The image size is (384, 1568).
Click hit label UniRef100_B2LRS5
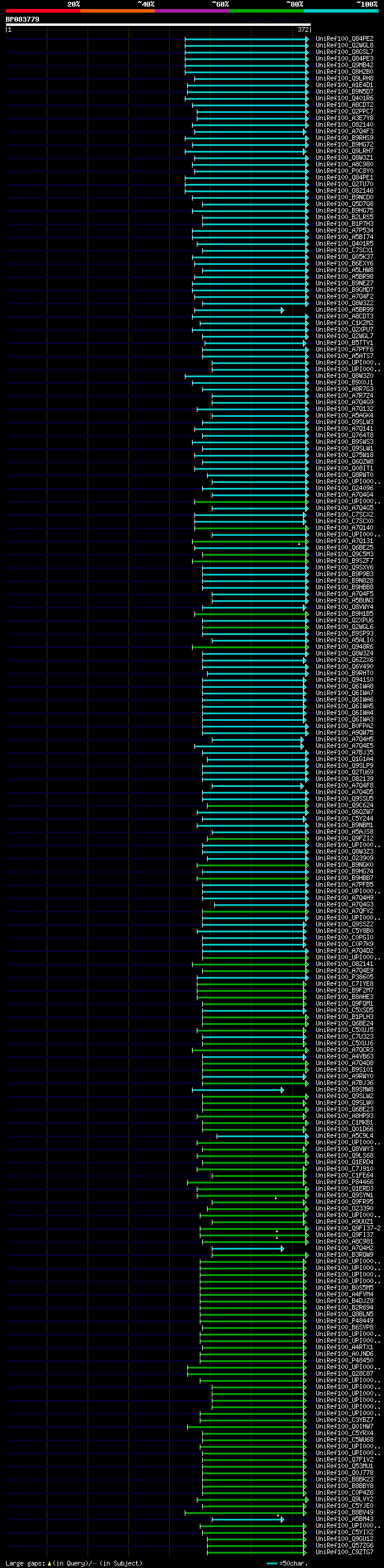coord(344,217)
